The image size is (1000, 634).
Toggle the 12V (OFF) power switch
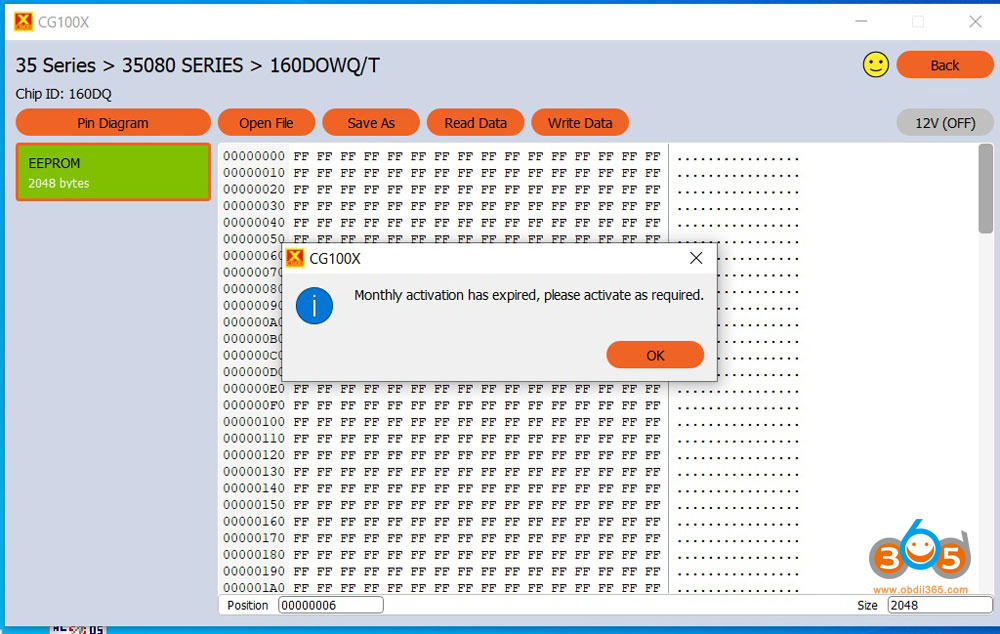945,123
